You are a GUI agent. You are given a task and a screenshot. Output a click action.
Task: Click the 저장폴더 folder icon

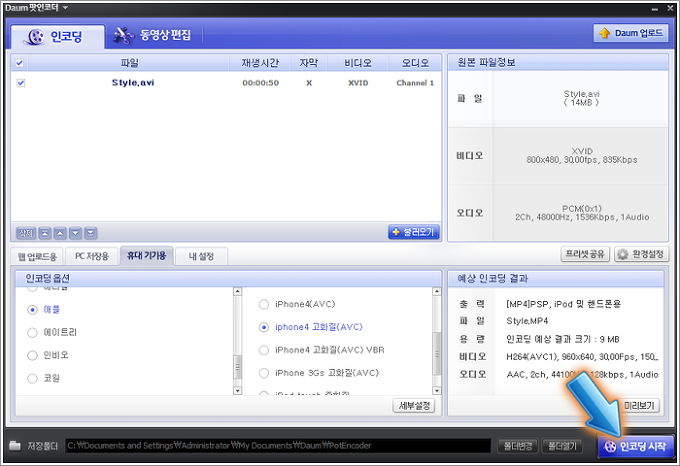15,446
